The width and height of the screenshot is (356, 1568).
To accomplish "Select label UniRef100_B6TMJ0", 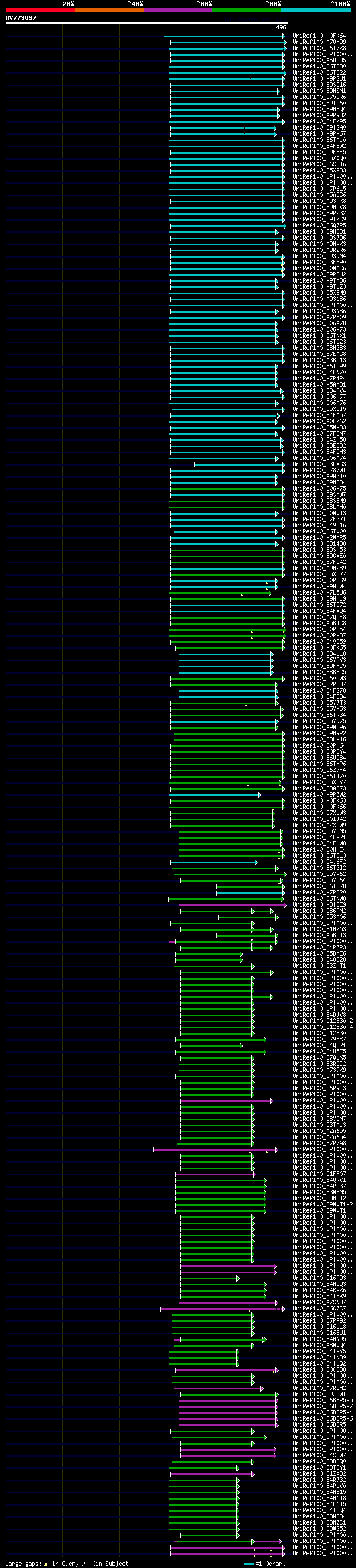I will (319, 140).
